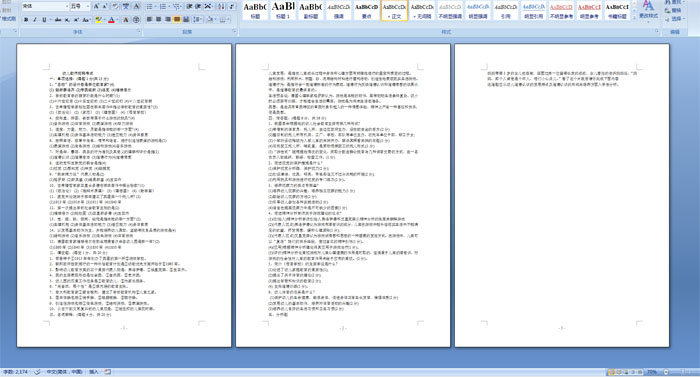Apply the 无间隔 style
The height and width of the screenshot is (377, 700).
[x=422, y=10]
